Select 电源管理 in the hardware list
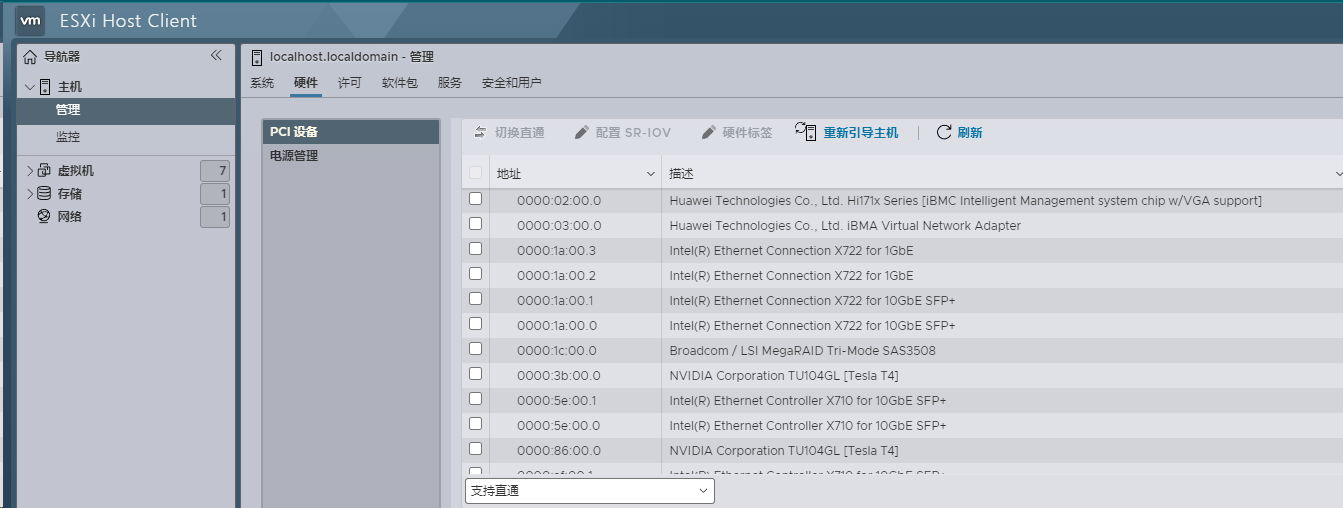 [x=351, y=156]
